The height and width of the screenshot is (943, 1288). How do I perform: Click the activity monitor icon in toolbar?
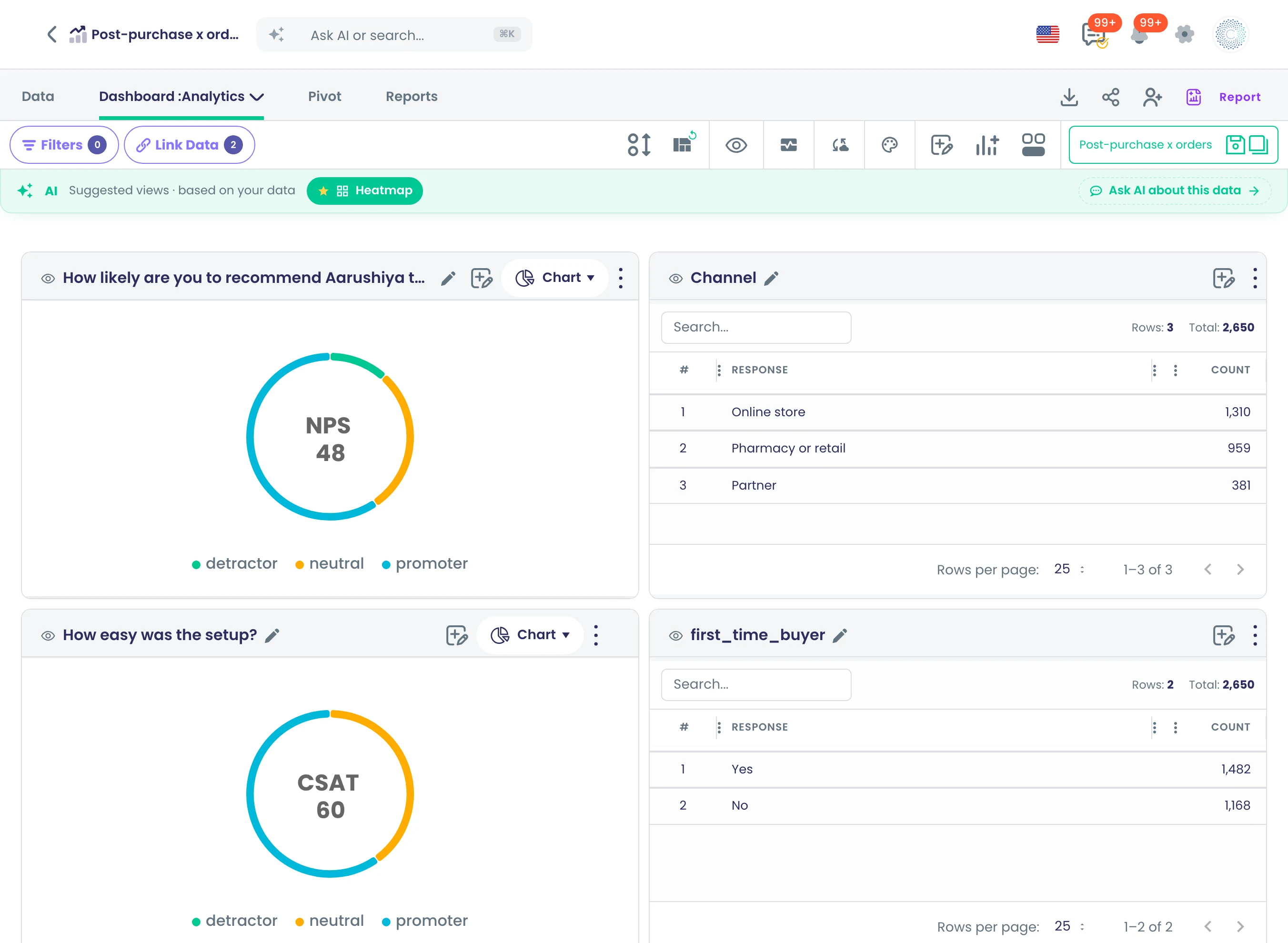tap(788, 145)
